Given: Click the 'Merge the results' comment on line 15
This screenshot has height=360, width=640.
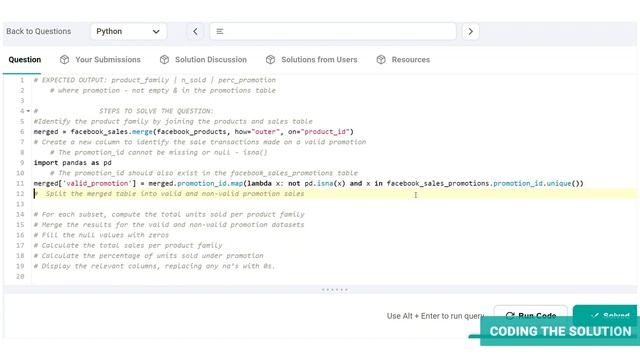Looking at the screenshot, I should pos(169,225).
